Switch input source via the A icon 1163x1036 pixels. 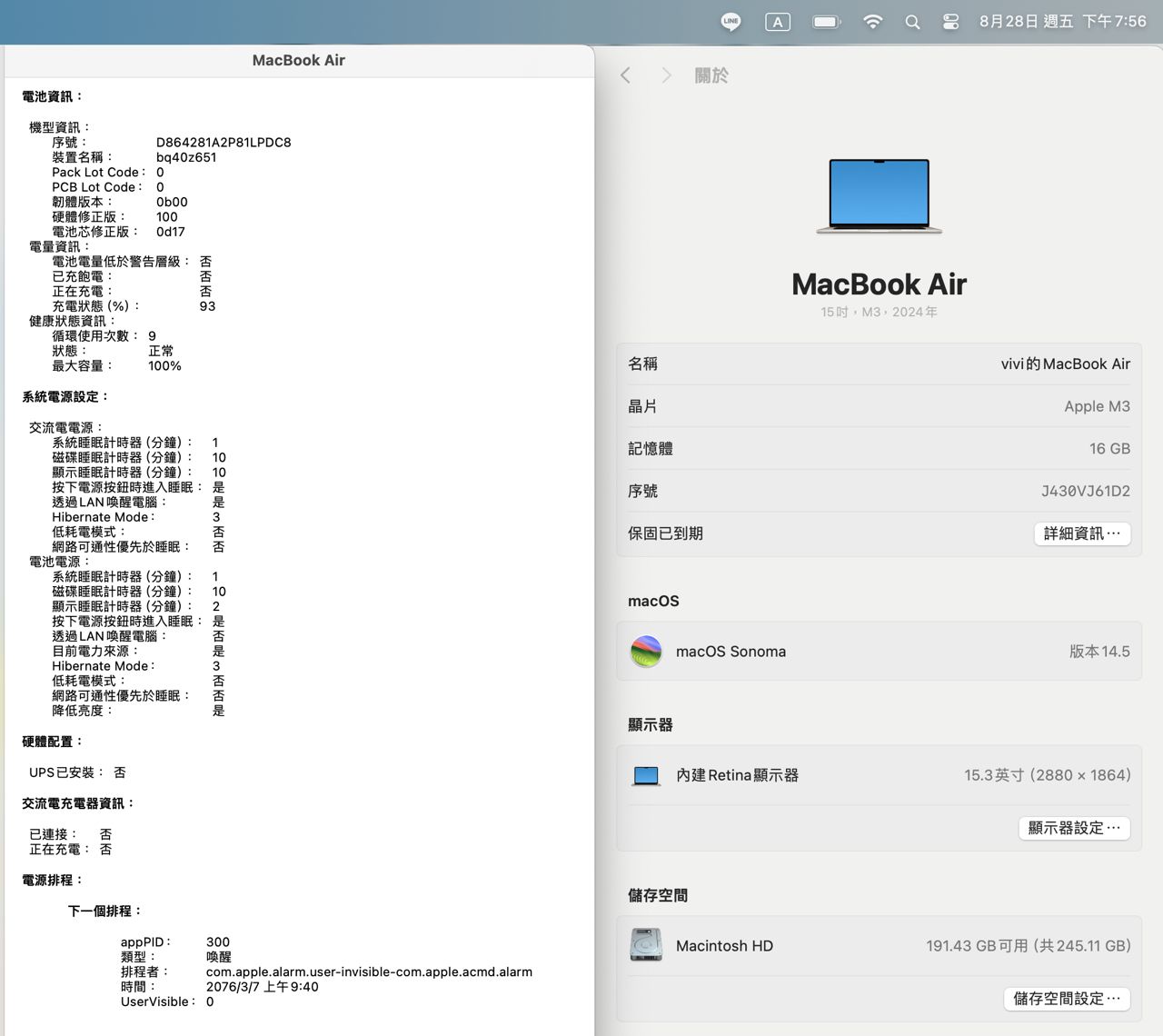(x=778, y=22)
